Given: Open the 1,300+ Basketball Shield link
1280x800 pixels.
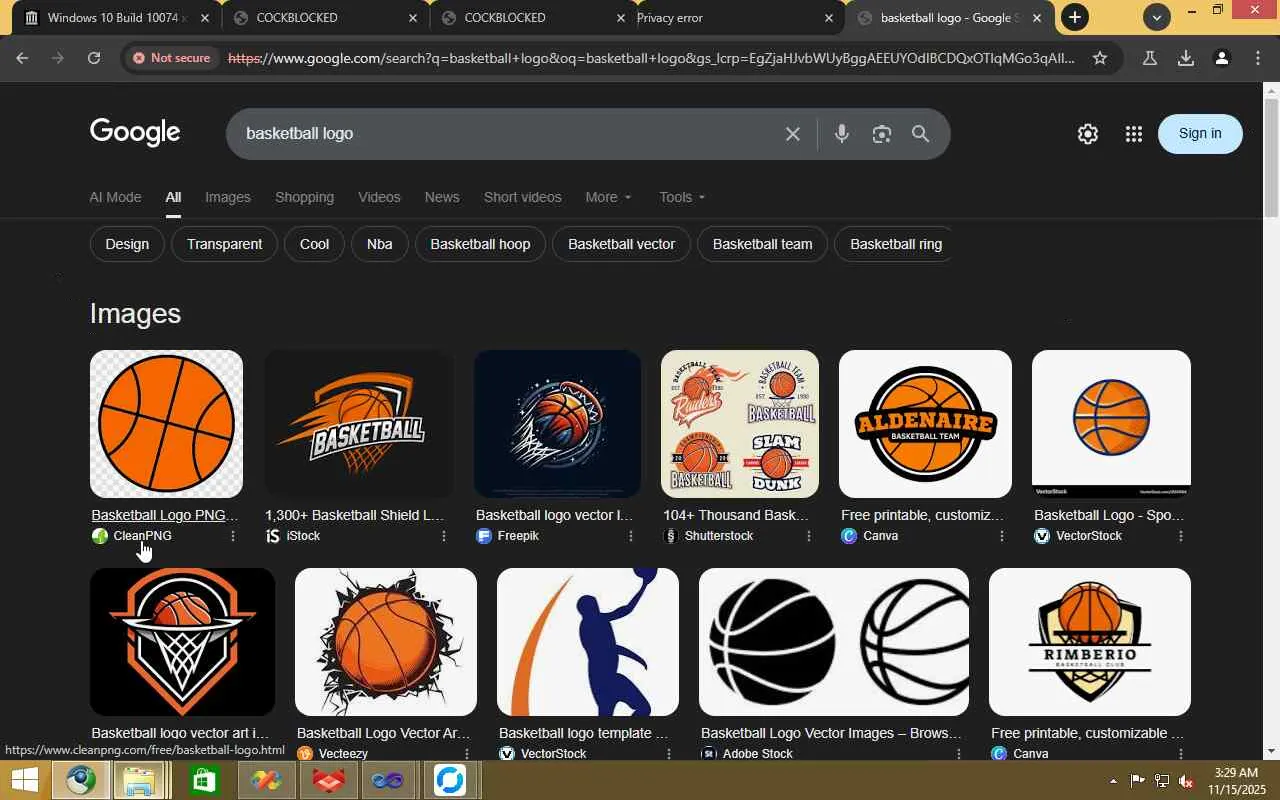Looking at the screenshot, I should [354, 515].
